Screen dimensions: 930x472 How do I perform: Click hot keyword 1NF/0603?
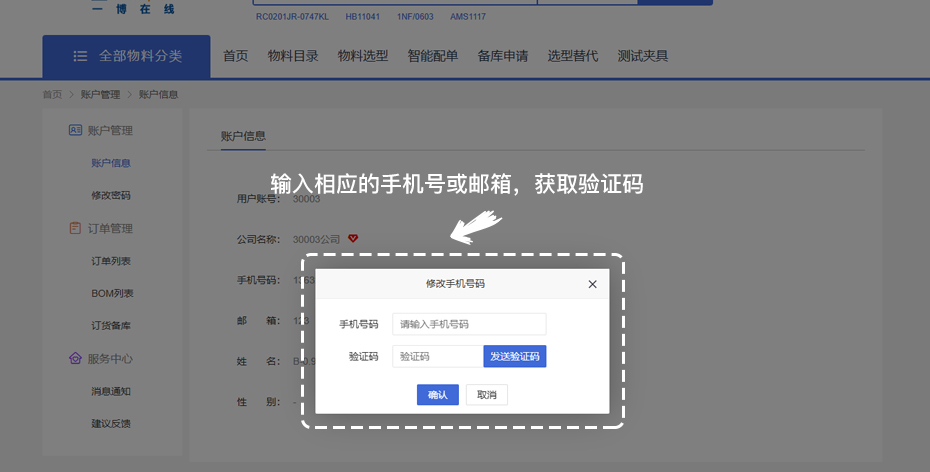click(415, 17)
